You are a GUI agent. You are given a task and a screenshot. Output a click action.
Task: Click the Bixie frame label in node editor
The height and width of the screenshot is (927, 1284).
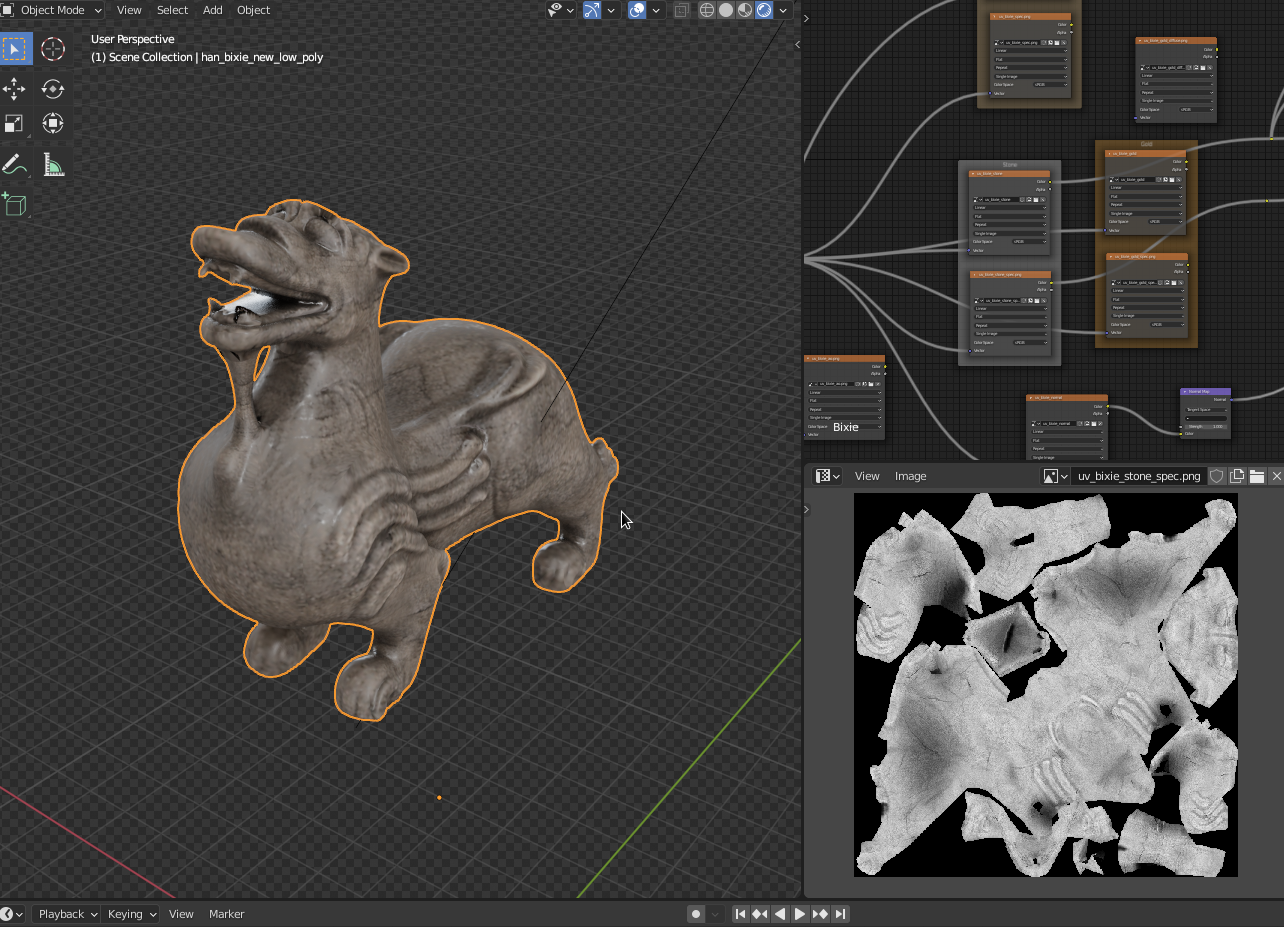coord(846,427)
